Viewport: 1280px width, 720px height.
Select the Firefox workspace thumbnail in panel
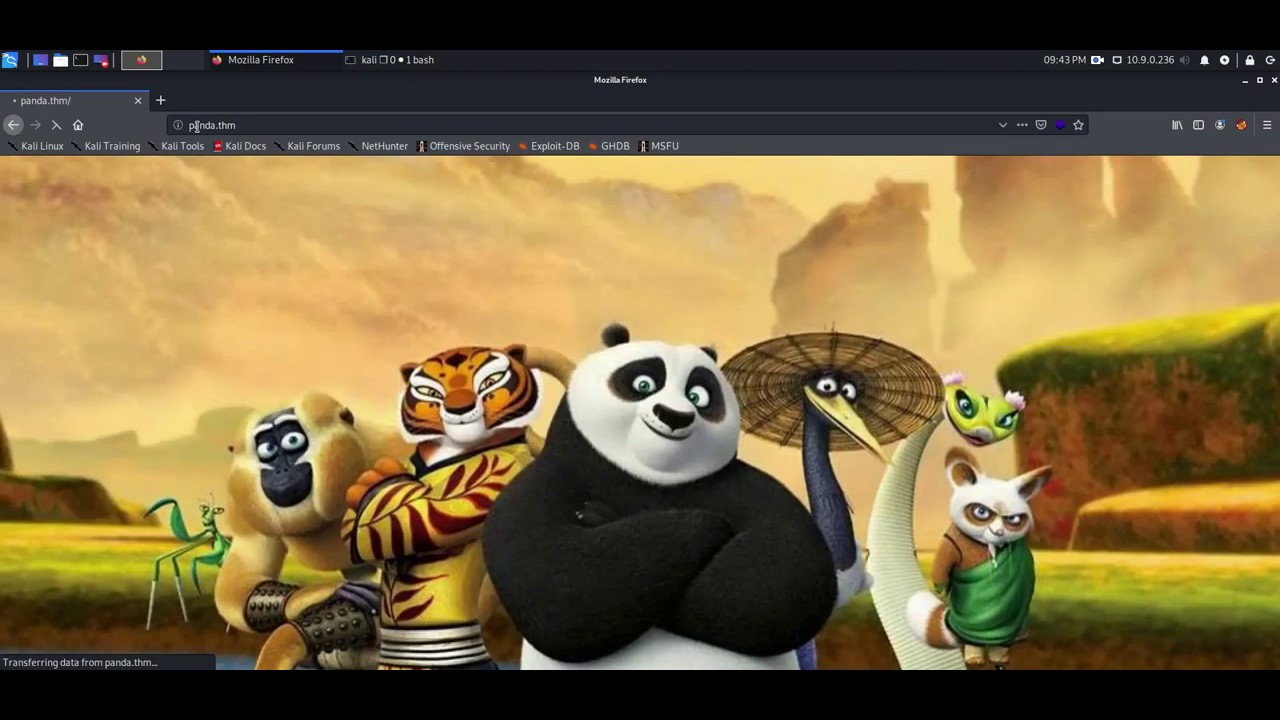coord(141,60)
